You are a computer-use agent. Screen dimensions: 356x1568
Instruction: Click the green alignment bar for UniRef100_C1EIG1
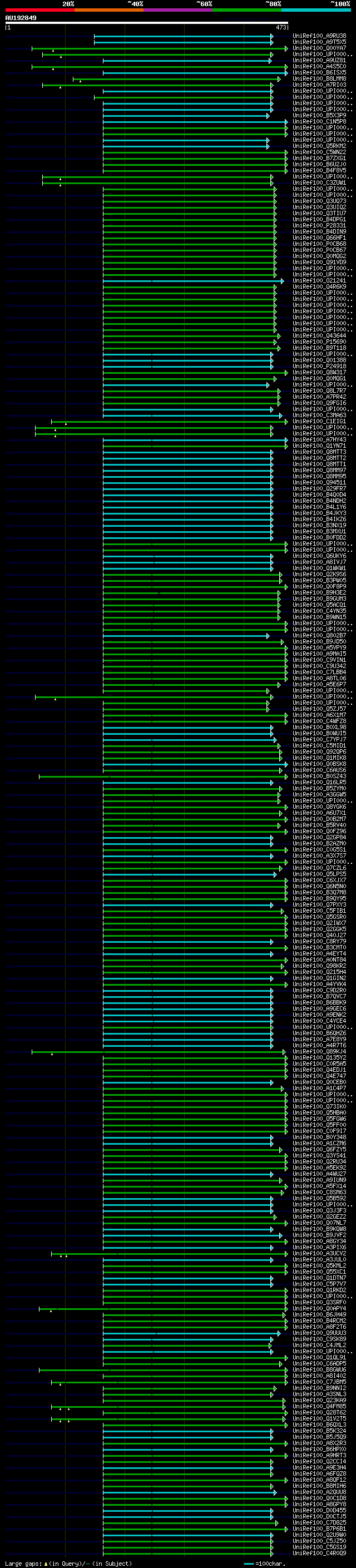(x=170, y=421)
